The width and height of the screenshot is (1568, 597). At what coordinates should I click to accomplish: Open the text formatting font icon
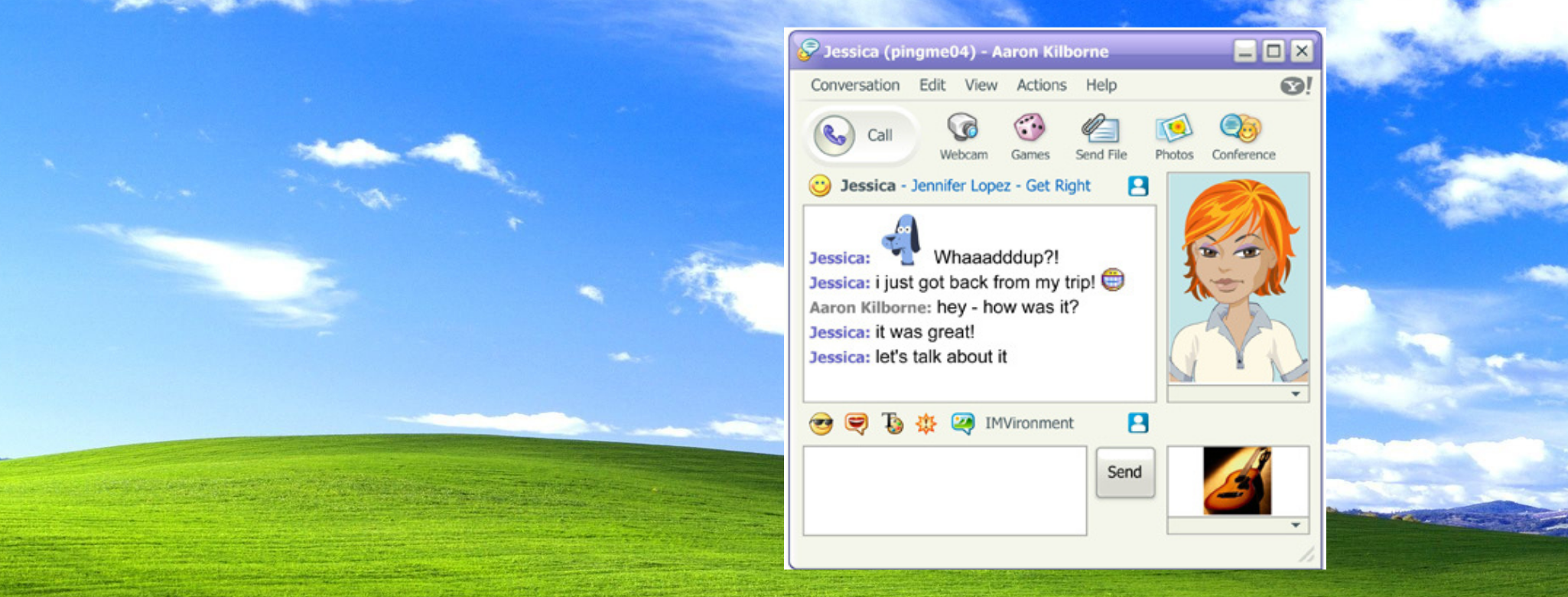pos(892,423)
